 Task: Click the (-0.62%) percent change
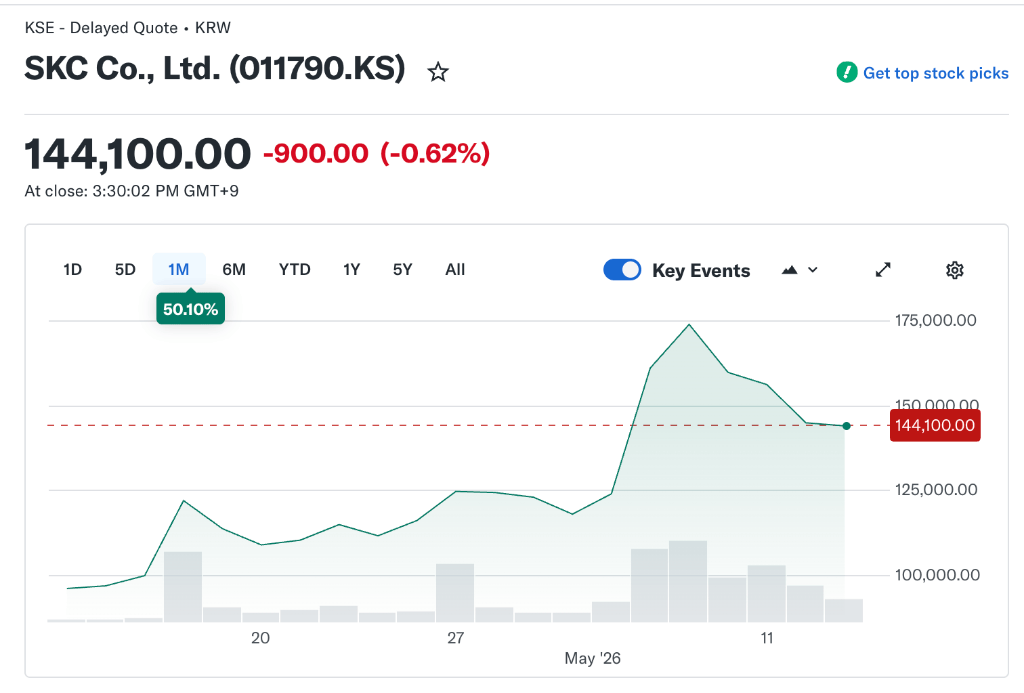[x=435, y=153]
